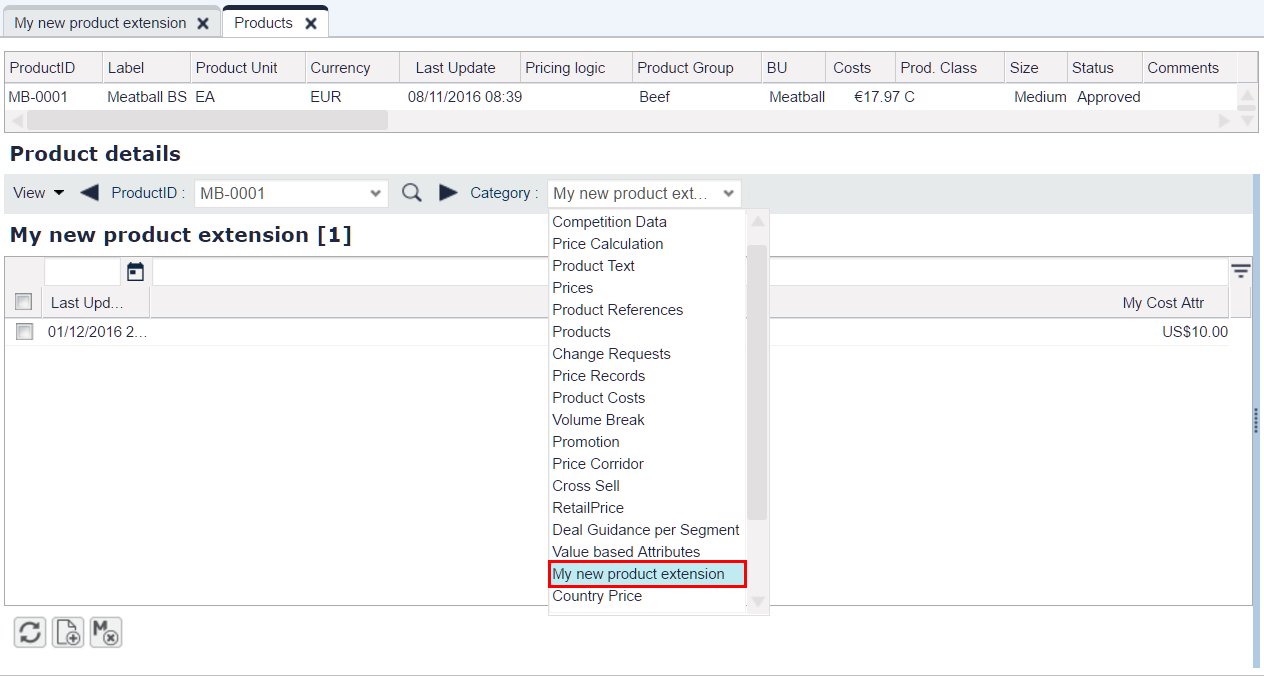Click the date filter input field
1264x676 pixels.
83,271
